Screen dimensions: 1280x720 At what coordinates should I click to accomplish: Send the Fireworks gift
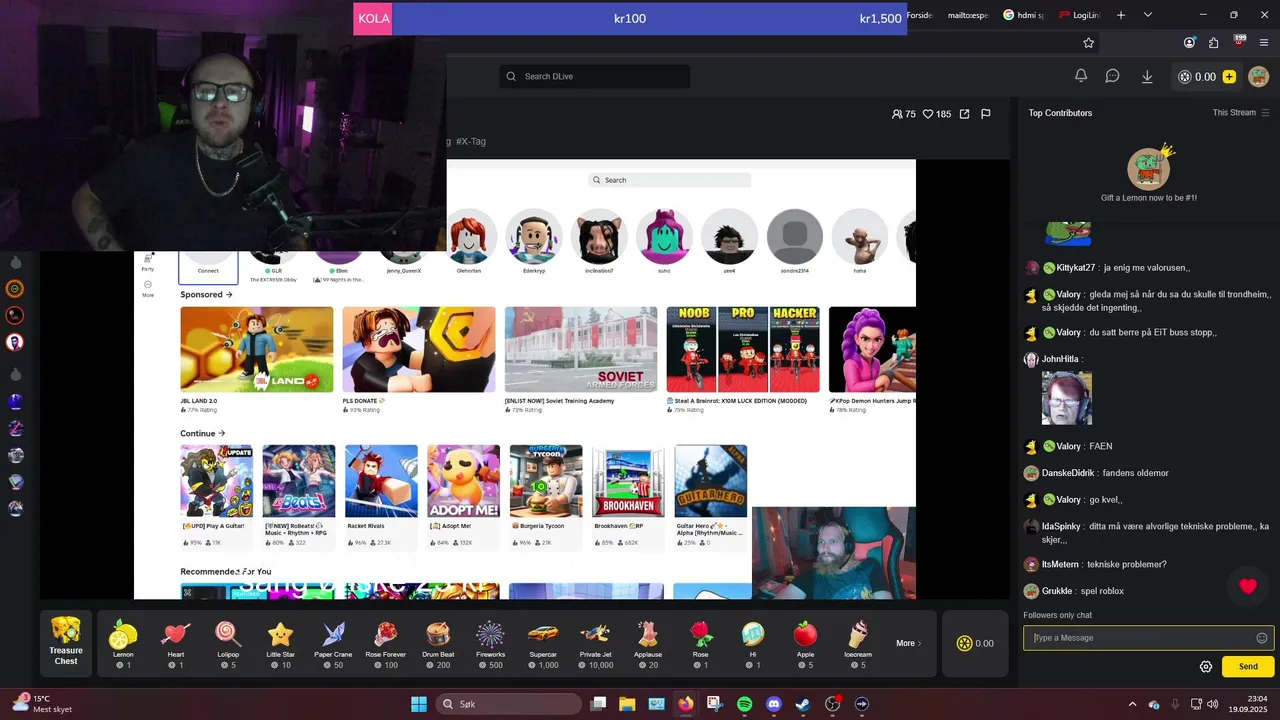click(x=490, y=643)
